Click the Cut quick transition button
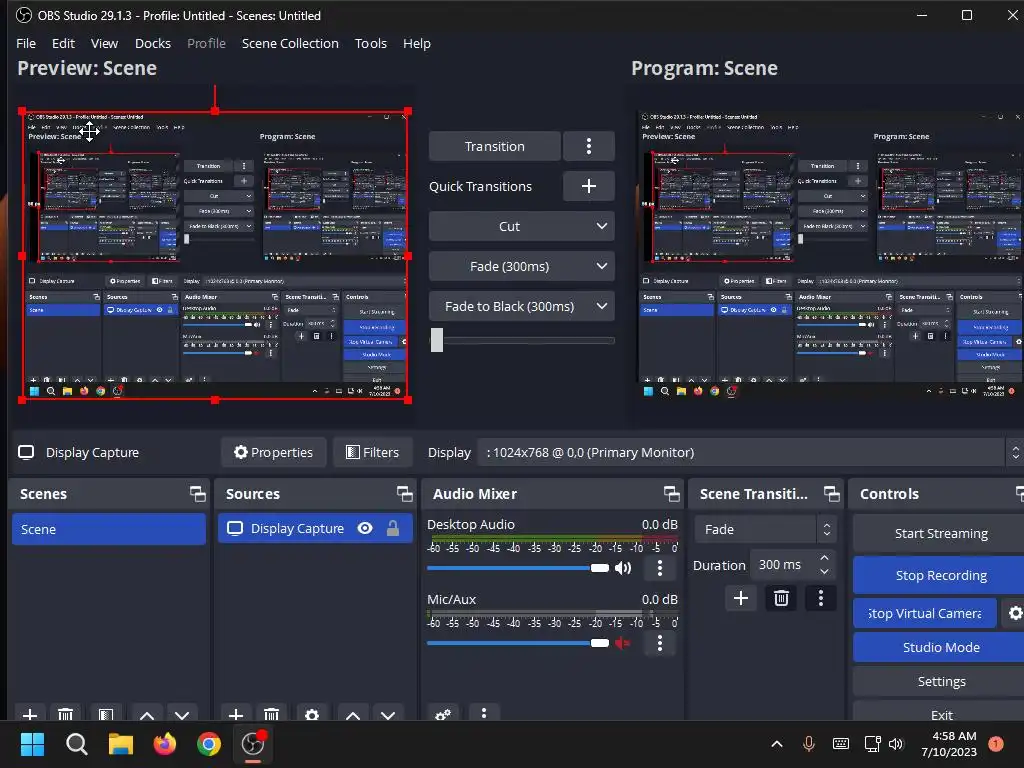Image resolution: width=1024 pixels, height=768 pixels. 509,226
